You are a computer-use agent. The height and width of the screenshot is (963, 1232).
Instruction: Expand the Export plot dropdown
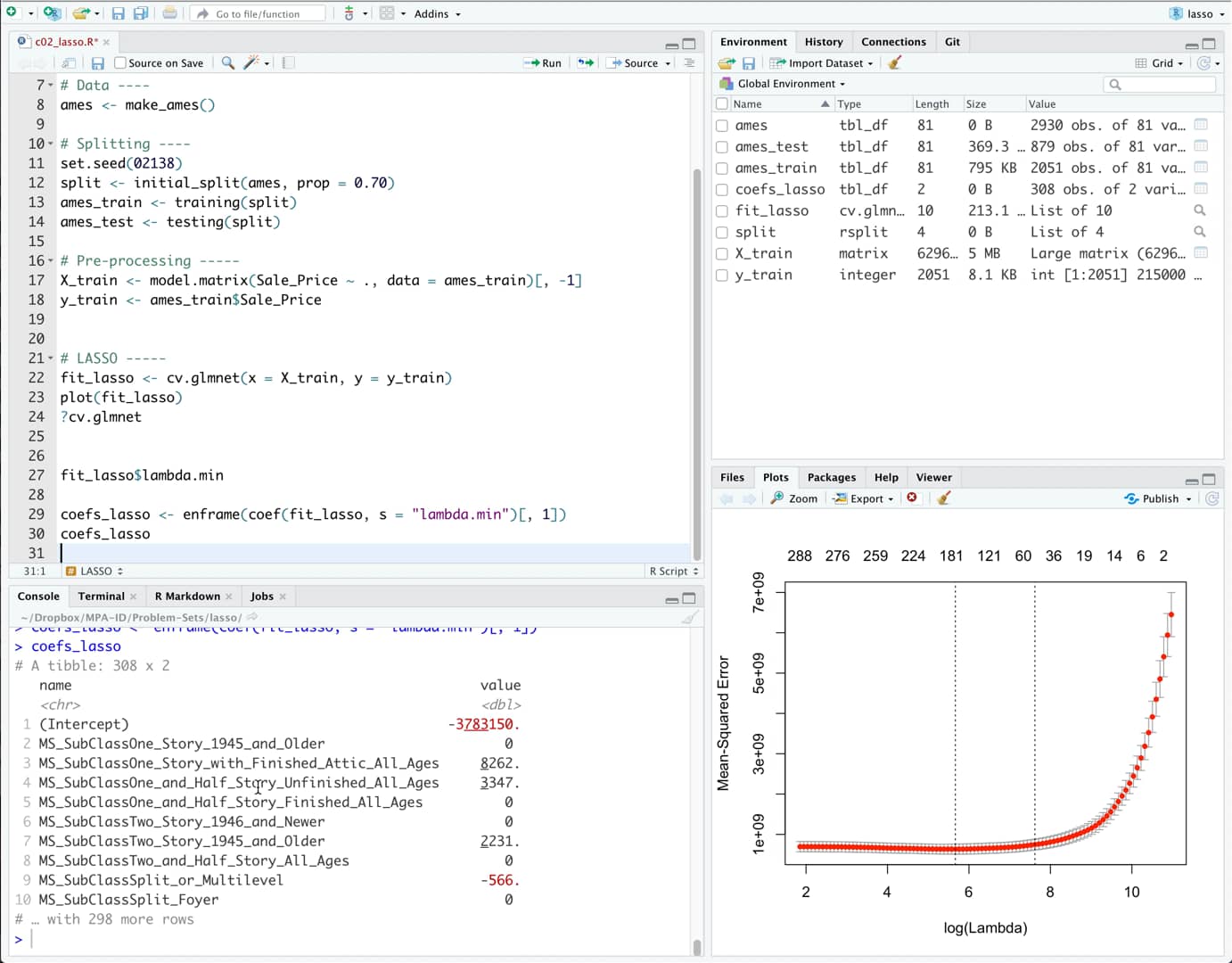click(x=864, y=498)
